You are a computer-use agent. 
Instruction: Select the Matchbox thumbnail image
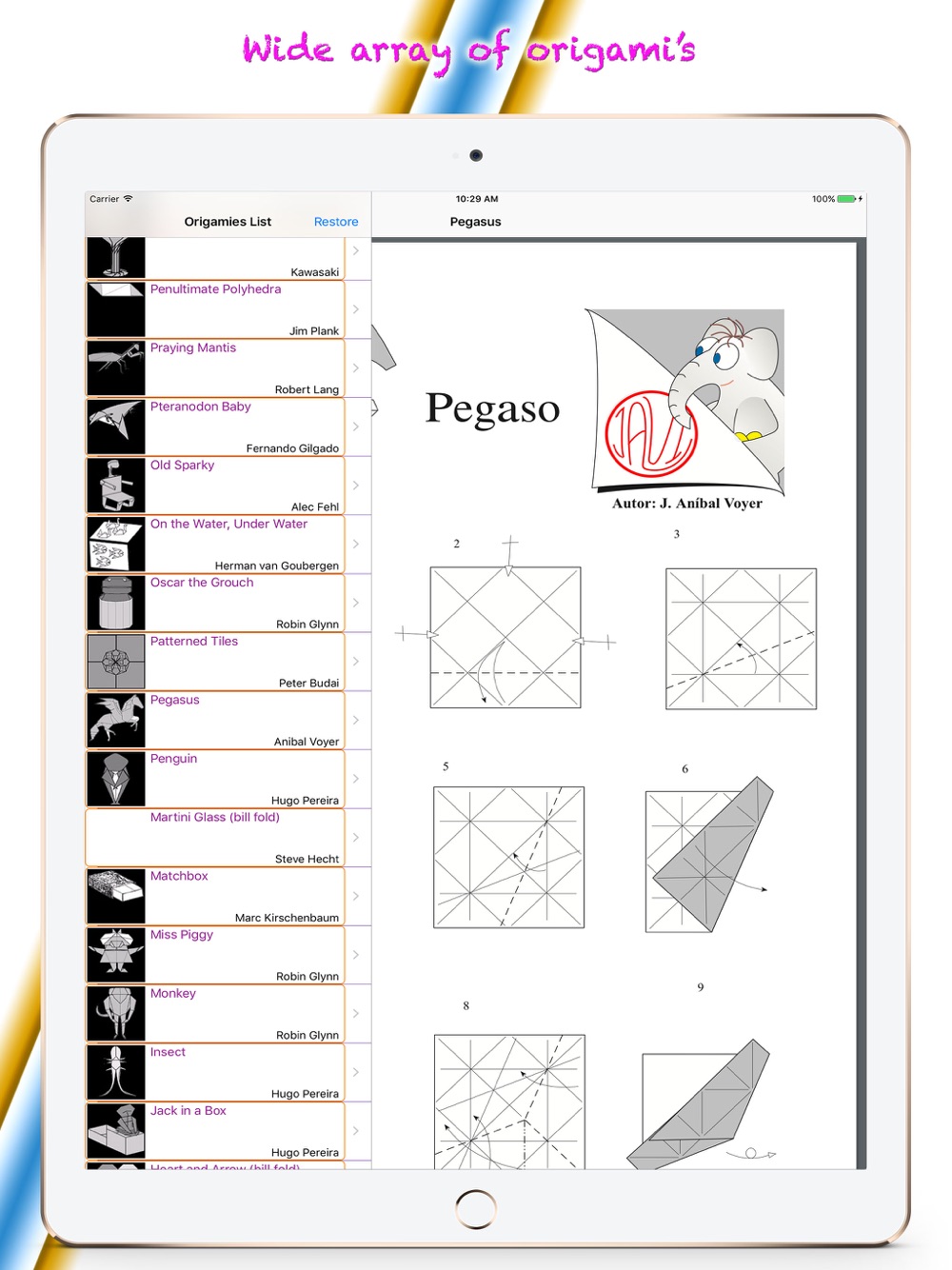[116, 897]
